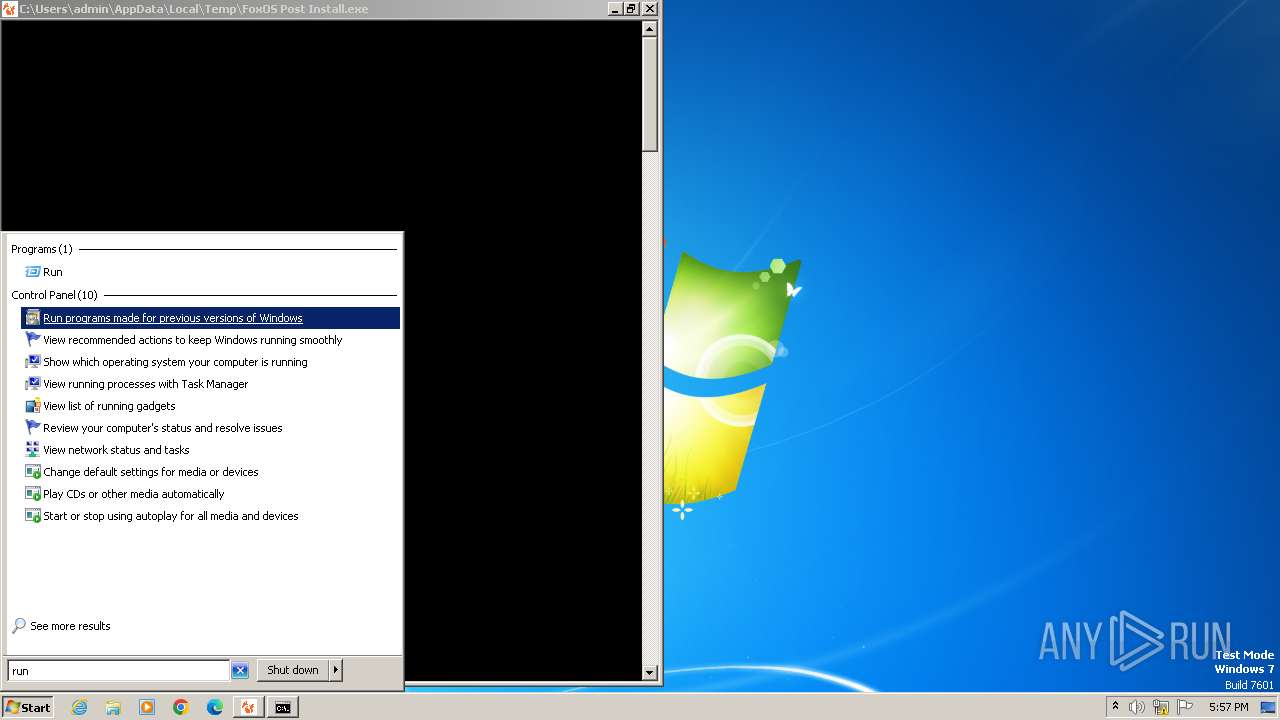This screenshot has width=1280, height=720.
Task: Open Start or stop using autoplay result
Action: click(x=211, y=516)
